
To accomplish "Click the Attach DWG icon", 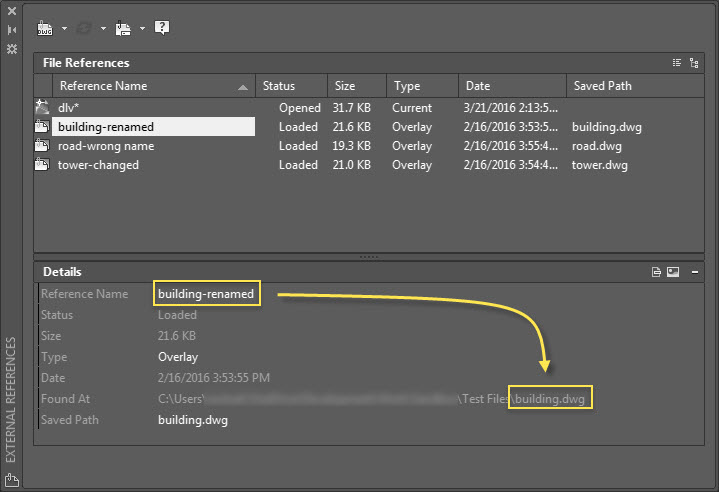I will 45,28.
